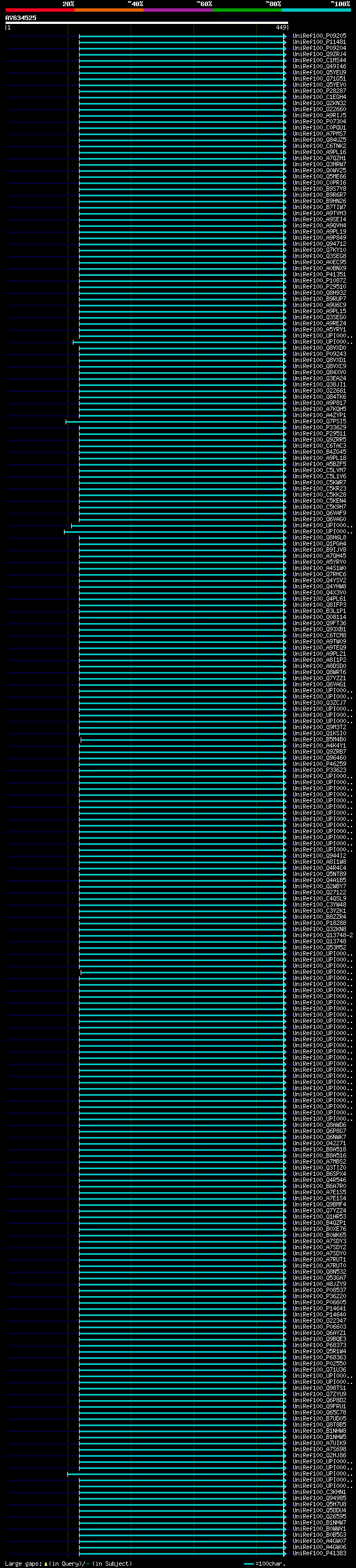The width and height of the screenshot is (356, 1568).
Task: Click the green ~80% identity legend segment
Action: click(x=247, y=10)
